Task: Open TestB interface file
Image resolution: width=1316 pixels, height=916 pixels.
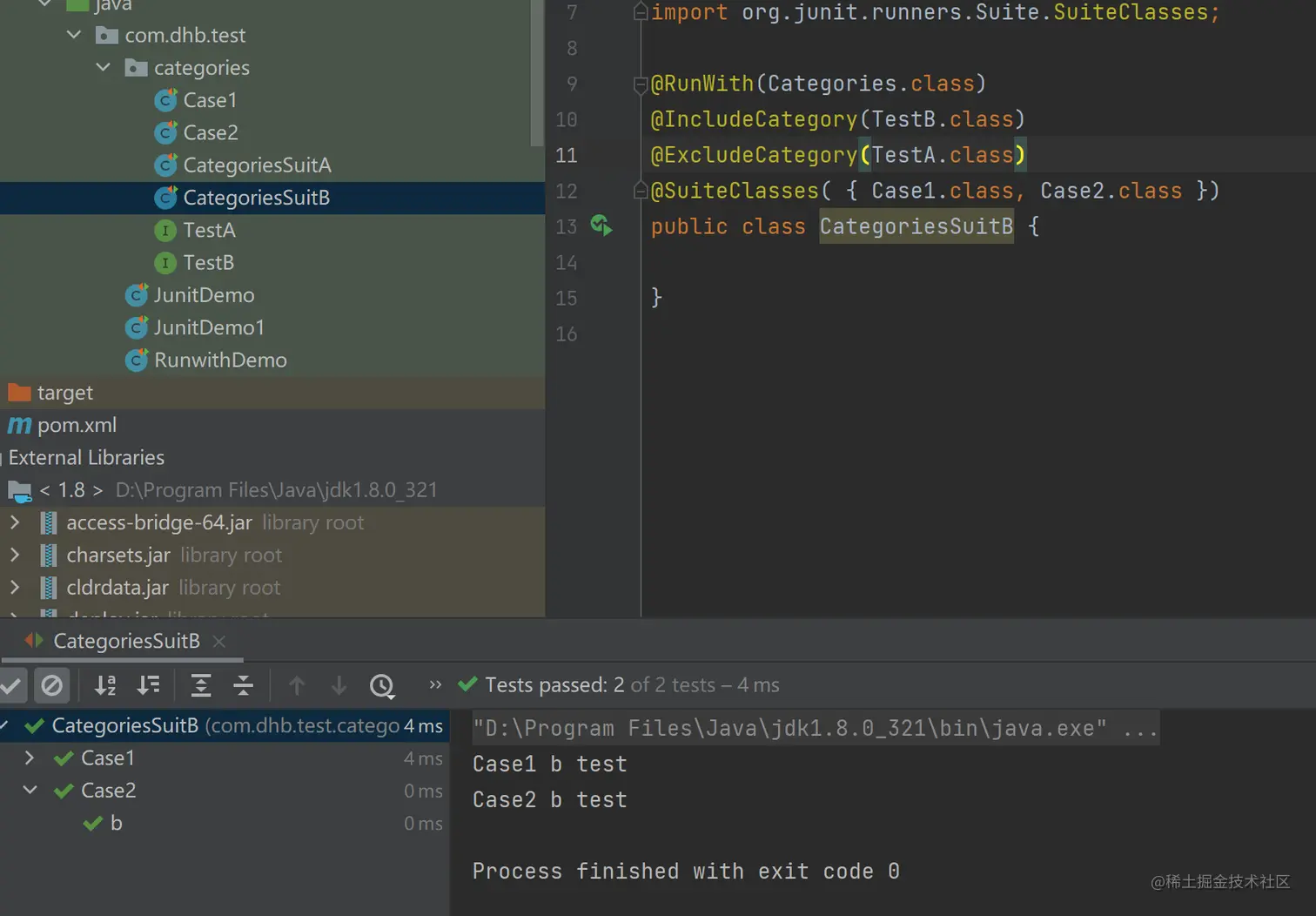Action: coord(209,263)
